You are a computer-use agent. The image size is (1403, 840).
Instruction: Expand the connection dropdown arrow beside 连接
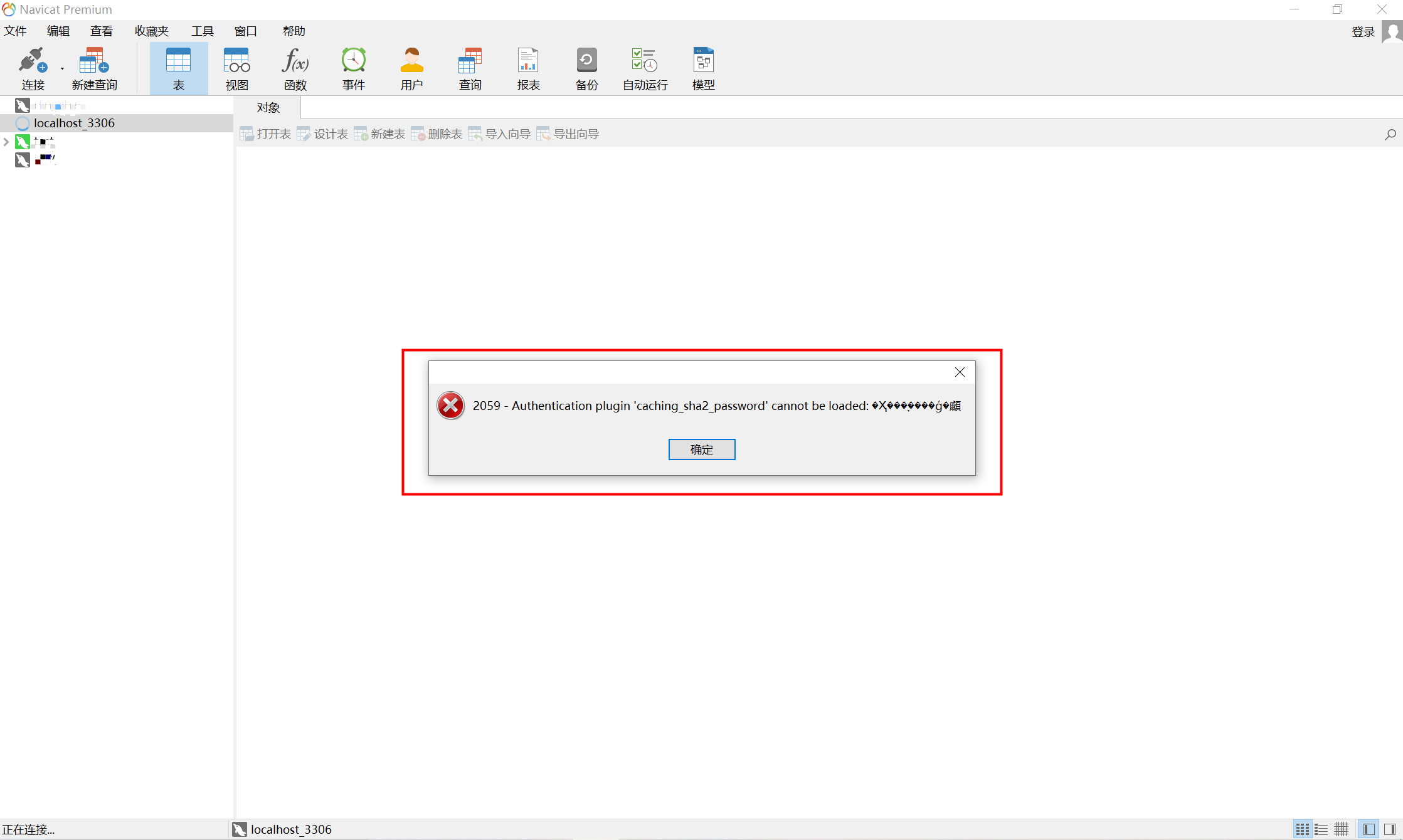(x=62, y=68)
